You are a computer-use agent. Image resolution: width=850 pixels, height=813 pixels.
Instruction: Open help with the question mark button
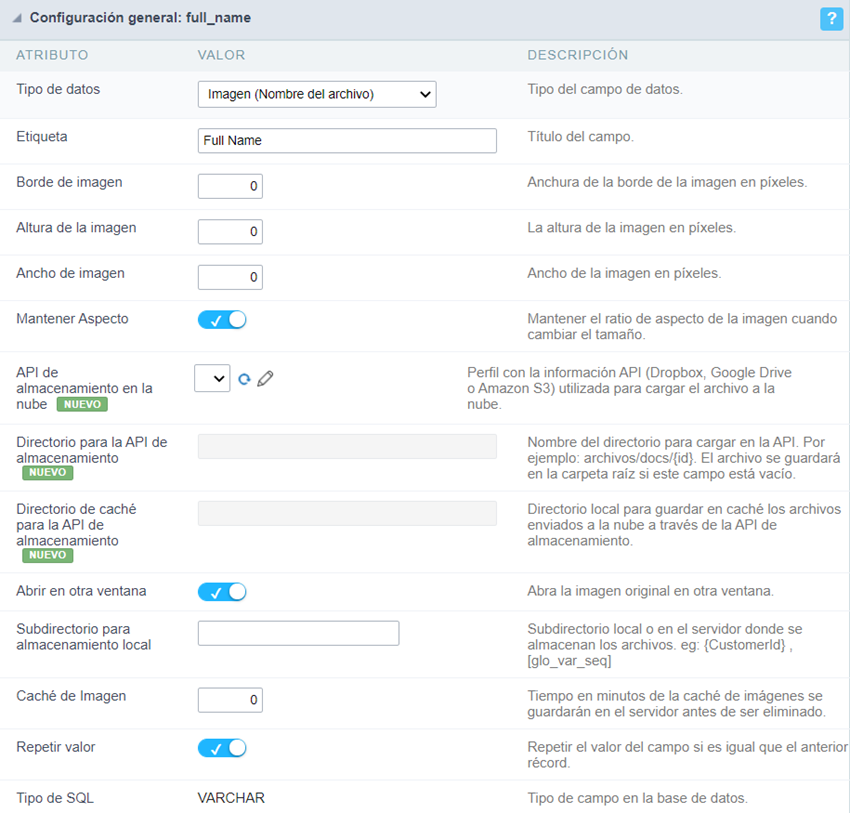[831, 19]
